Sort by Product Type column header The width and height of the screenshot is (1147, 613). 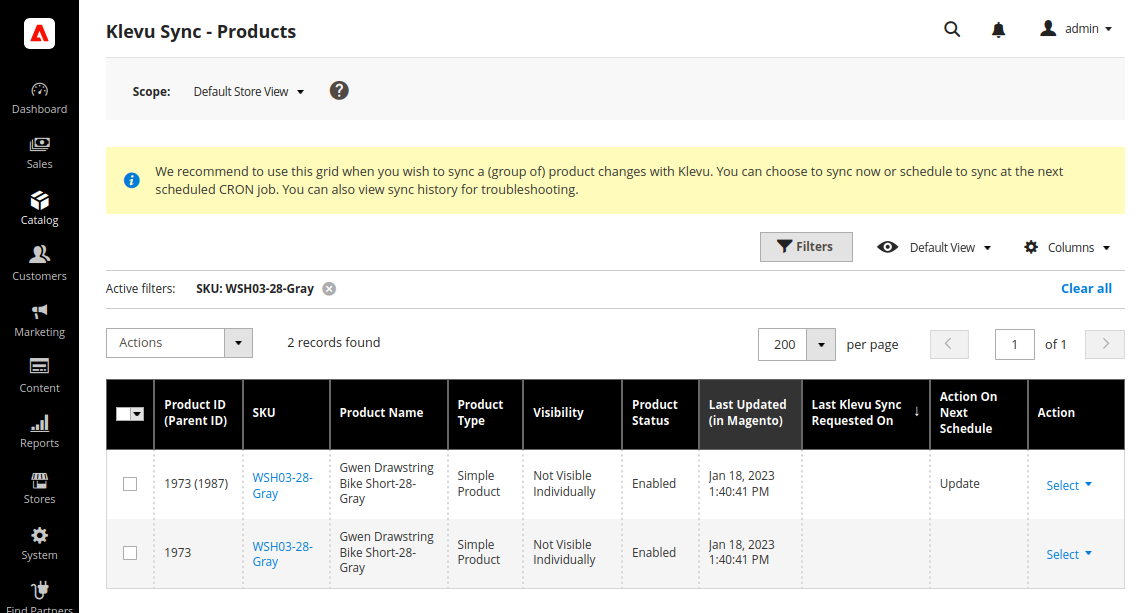[486, 413]
